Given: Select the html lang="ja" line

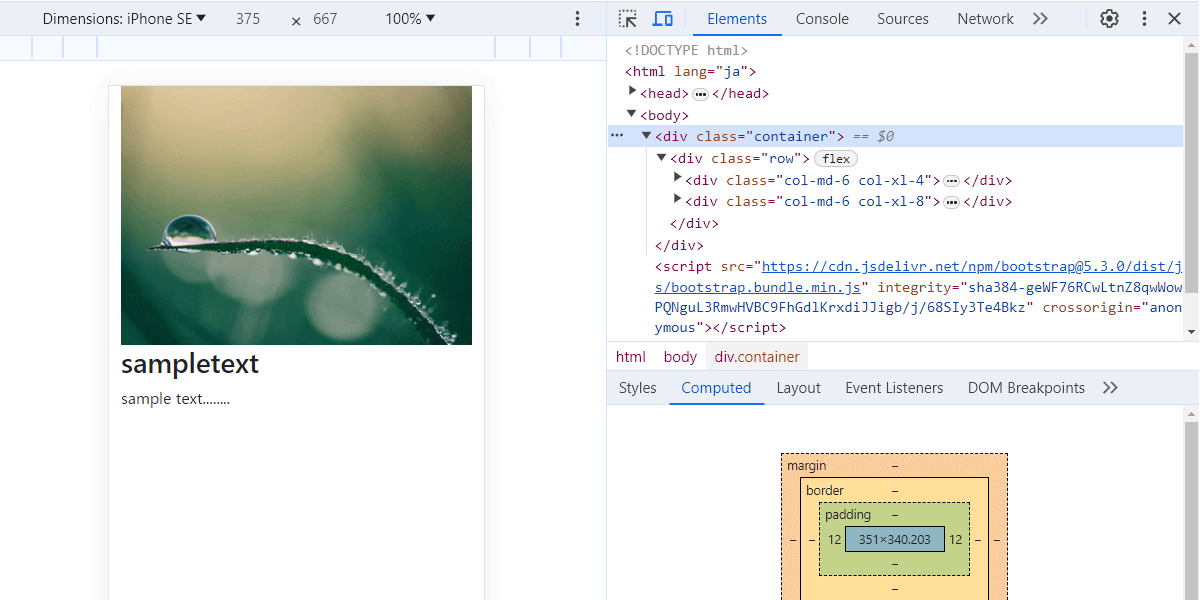Looking at the screenshot, I should pyautogui.click(x=690, y=72).
